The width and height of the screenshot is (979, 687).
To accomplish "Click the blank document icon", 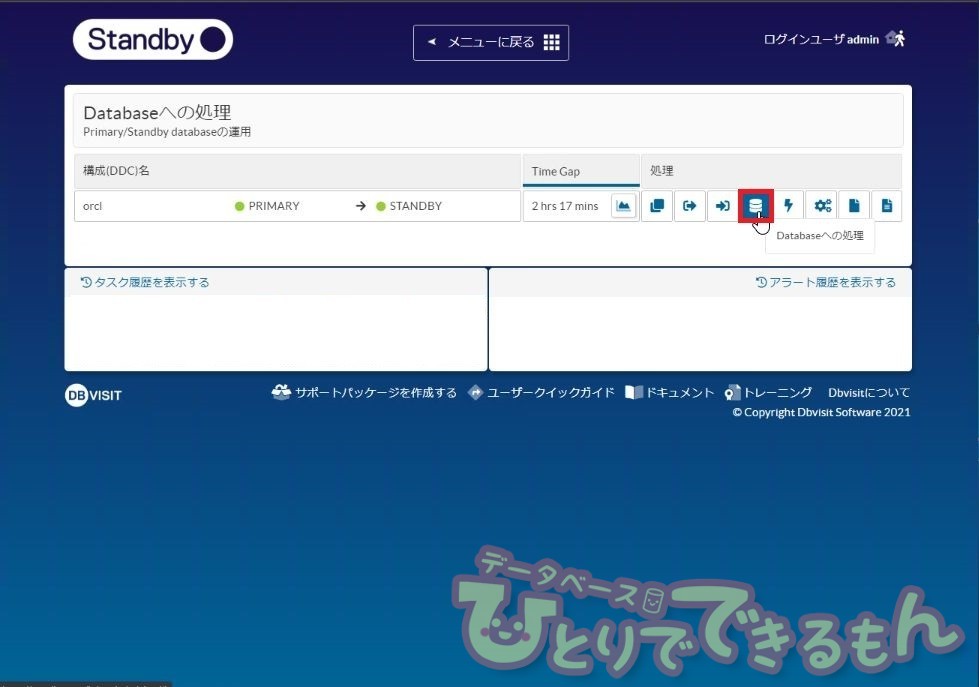I will point(853,206).
